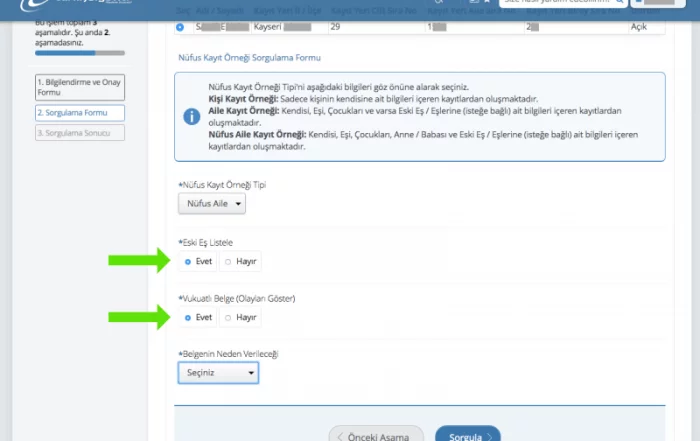This screenshot has height=441, width=700.
Task: Click the 29 cell in the record table
Action: 376,27
